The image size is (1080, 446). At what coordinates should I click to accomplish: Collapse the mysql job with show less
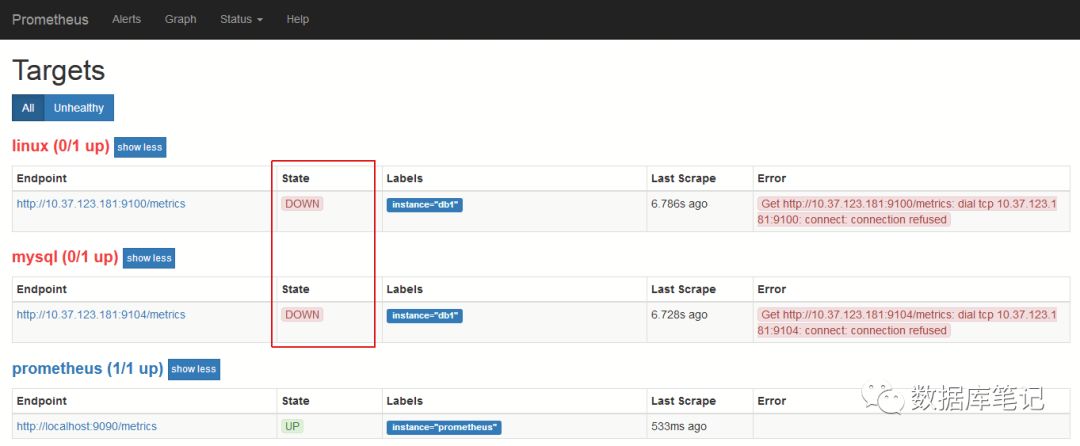click(x=149, y=258)
